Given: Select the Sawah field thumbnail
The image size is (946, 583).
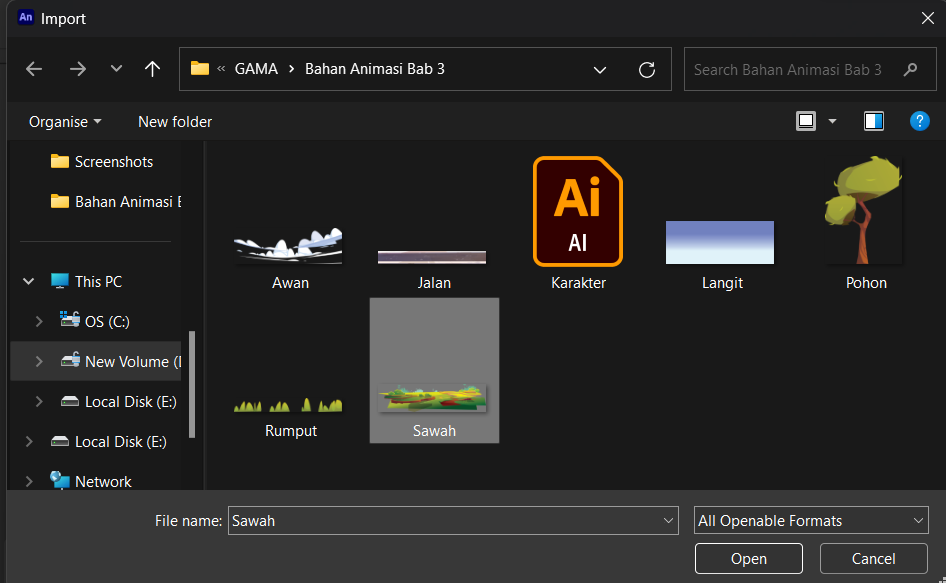Looking at the screenshot, I should click(x=432, y=398).
